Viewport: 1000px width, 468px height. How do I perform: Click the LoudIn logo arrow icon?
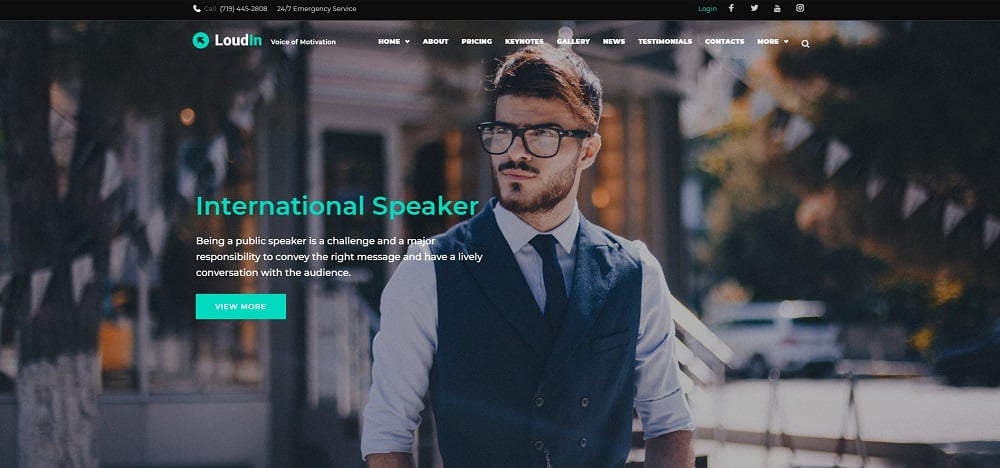pyautogui.click(x=200, y=40)
